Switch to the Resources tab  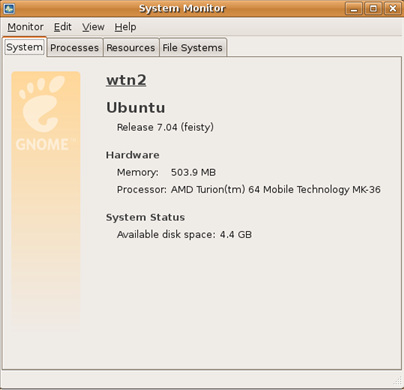131,48
